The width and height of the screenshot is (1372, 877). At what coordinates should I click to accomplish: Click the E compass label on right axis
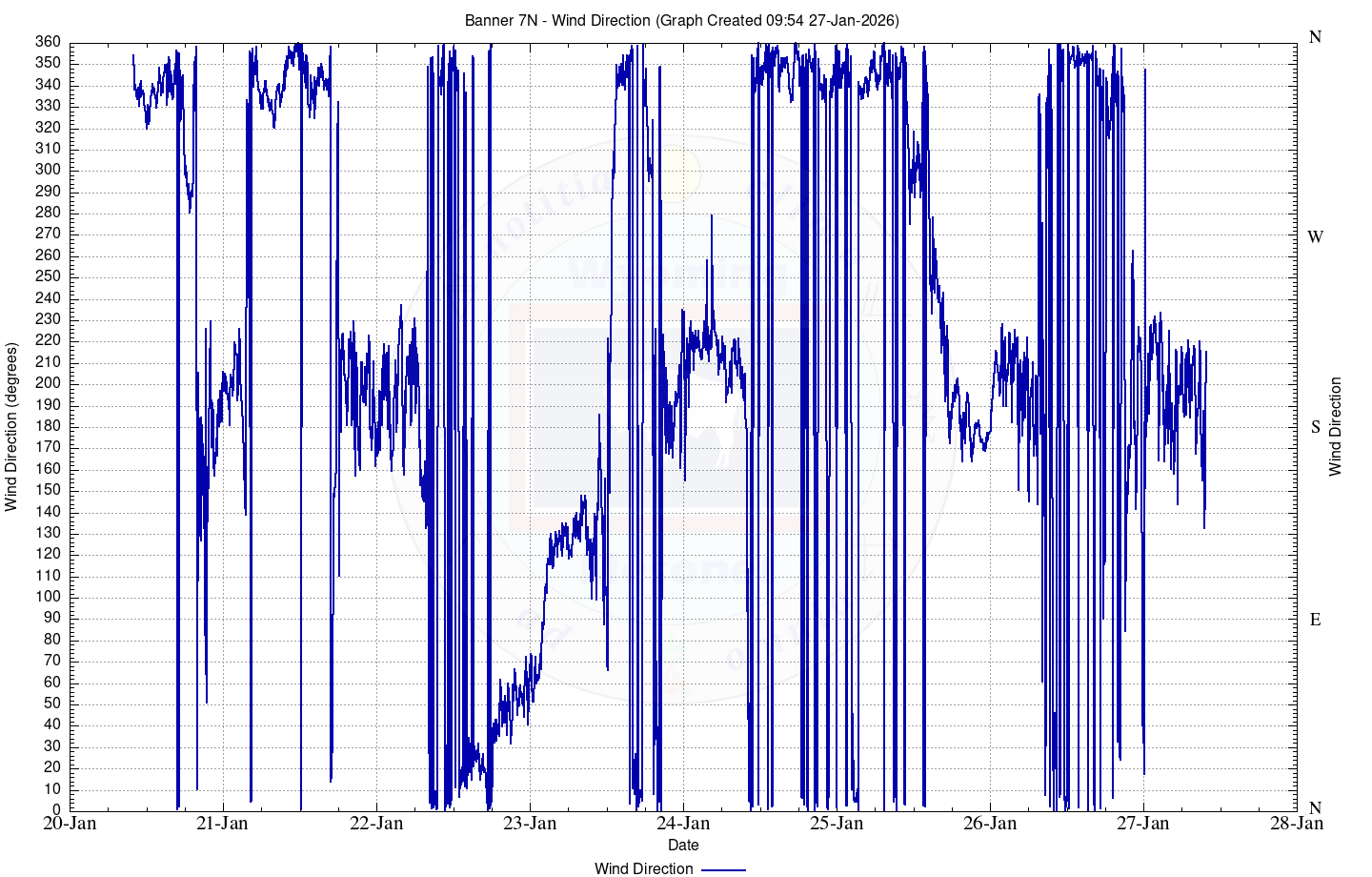click(1315, 620)
